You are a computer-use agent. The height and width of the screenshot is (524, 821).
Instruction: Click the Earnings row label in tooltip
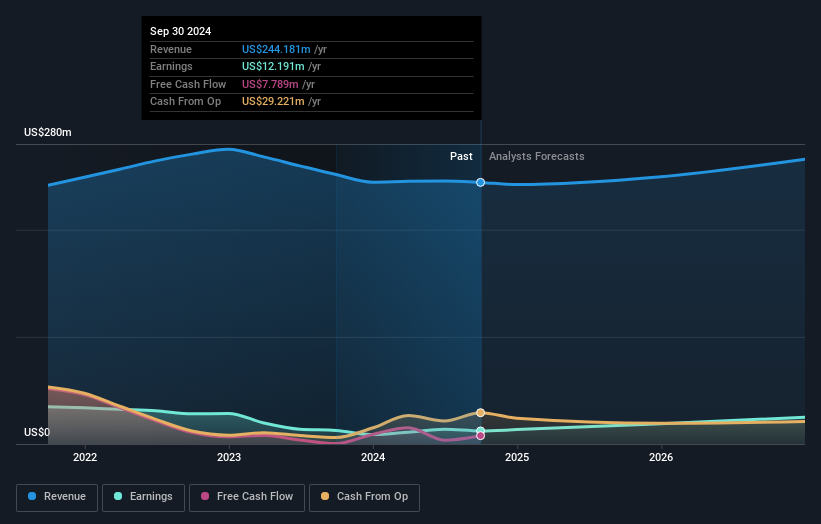pyautogui.click(x=171, y=66)
